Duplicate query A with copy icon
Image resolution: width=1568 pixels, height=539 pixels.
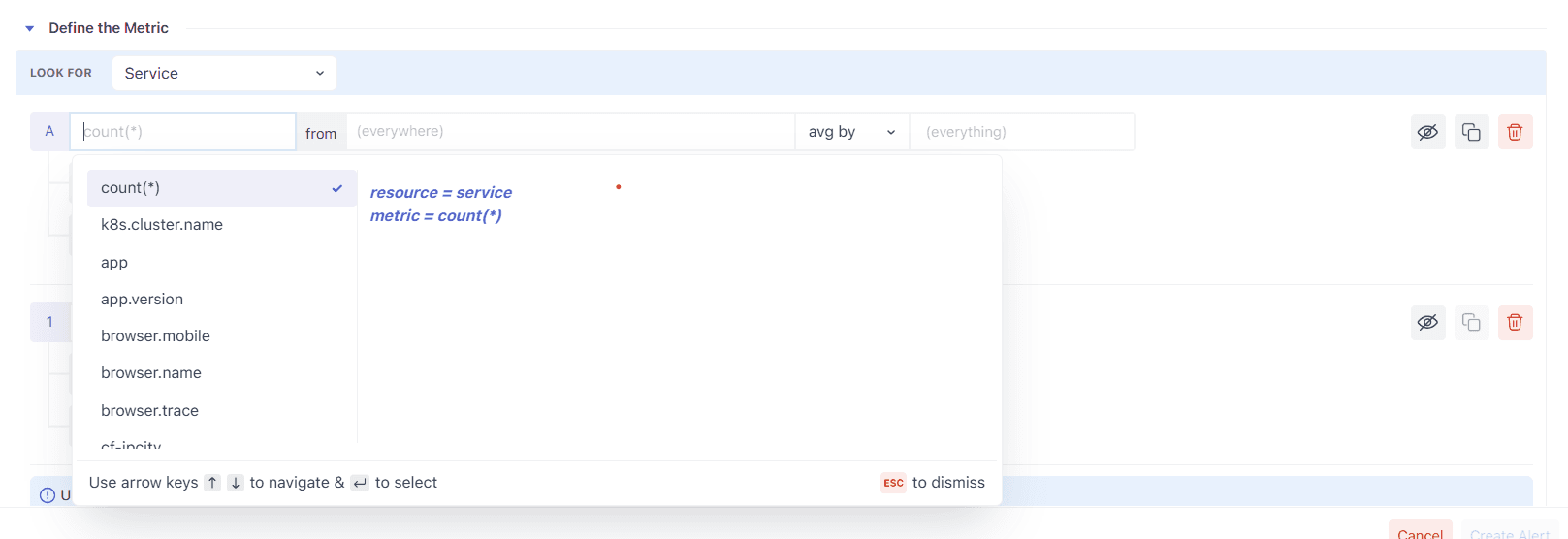click(x=1471, y=132)
